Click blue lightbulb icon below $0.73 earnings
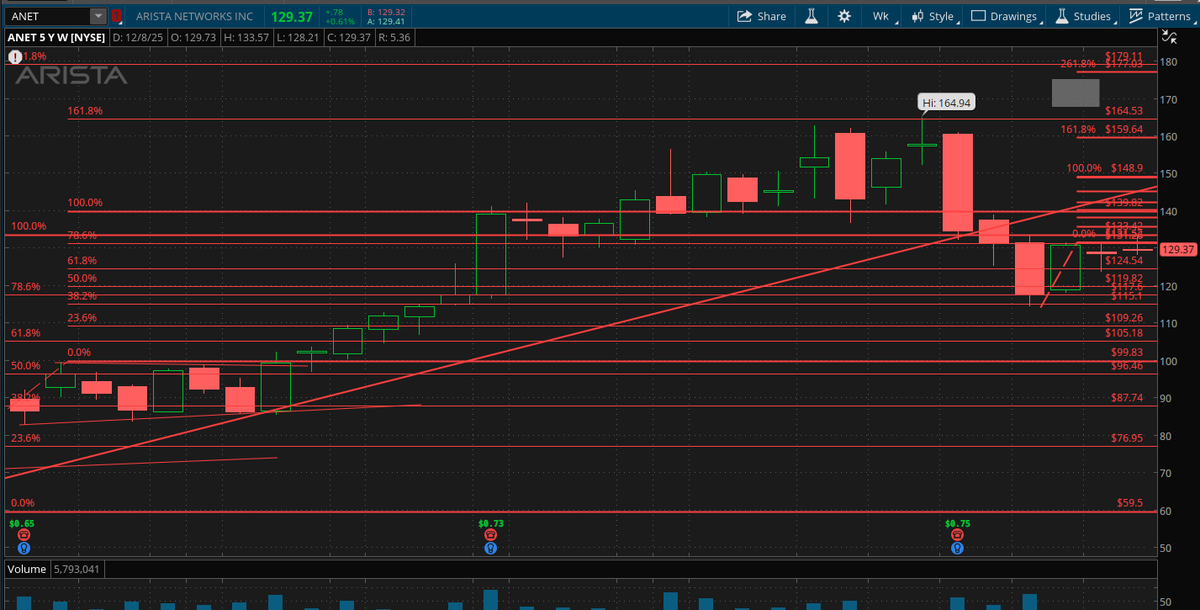The image size is (1200, 610). (490, 548)
